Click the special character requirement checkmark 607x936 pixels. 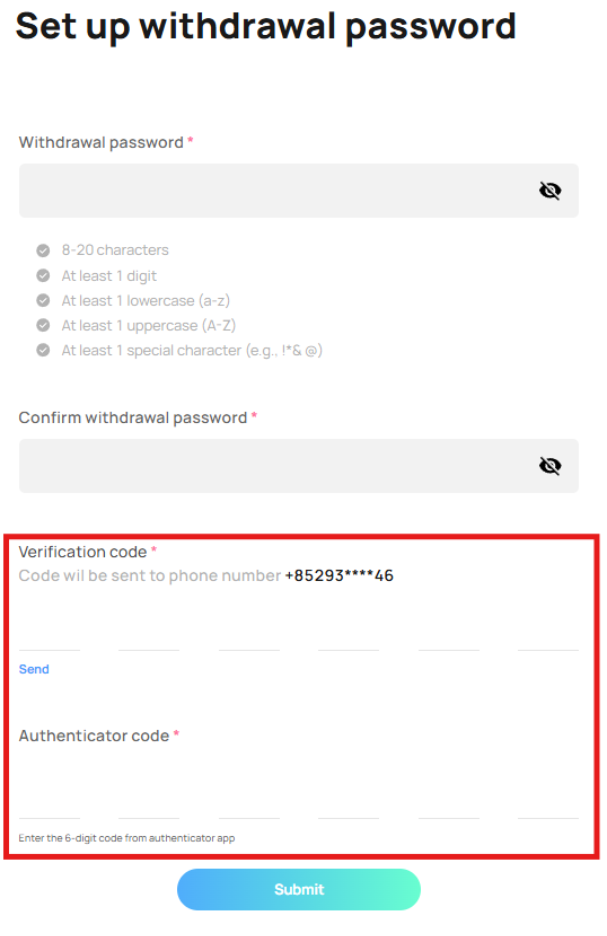pyautogui.click(x=43, y=350)
